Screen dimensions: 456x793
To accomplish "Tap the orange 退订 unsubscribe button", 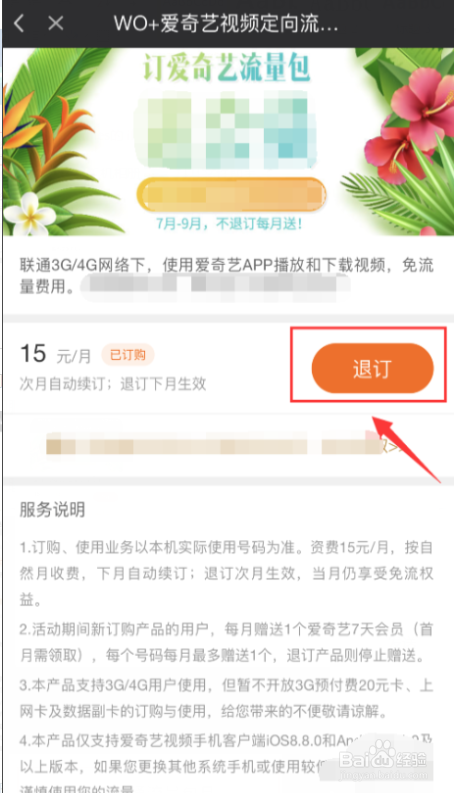I will (x=373, y=368).
